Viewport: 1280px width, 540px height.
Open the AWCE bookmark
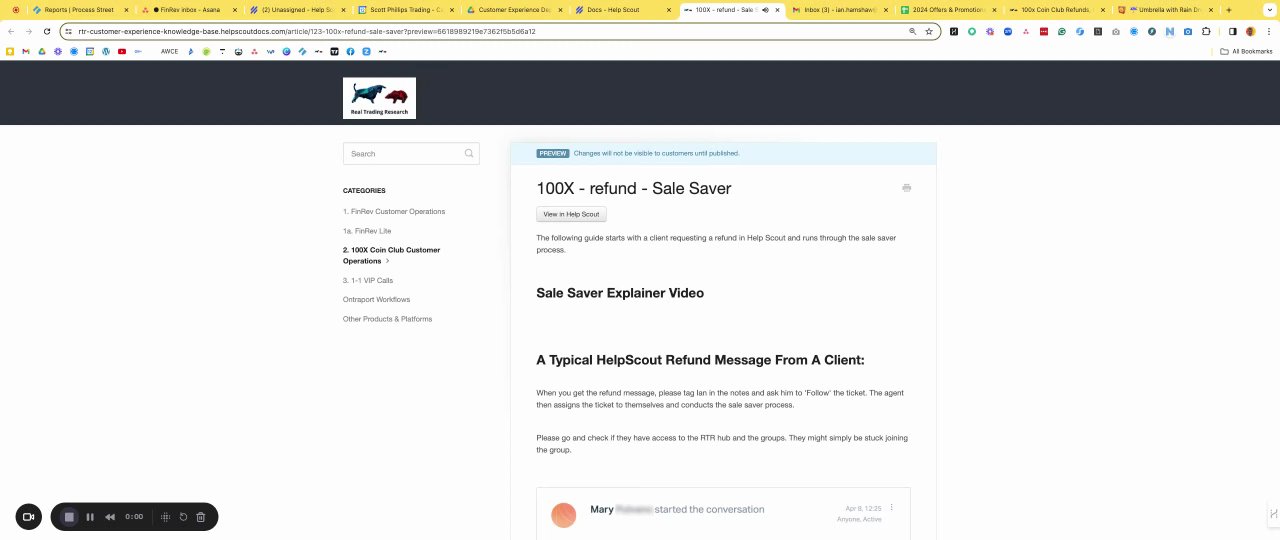169,51
